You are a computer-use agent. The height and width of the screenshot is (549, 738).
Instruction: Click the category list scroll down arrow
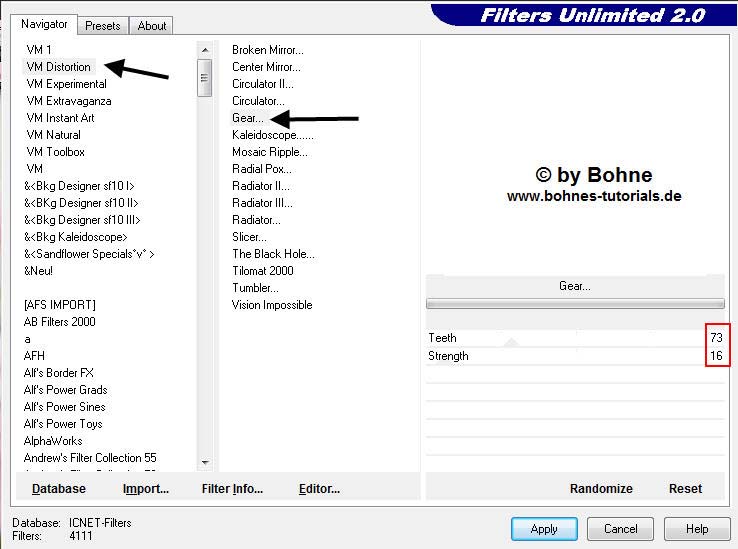tap(205, 462)
